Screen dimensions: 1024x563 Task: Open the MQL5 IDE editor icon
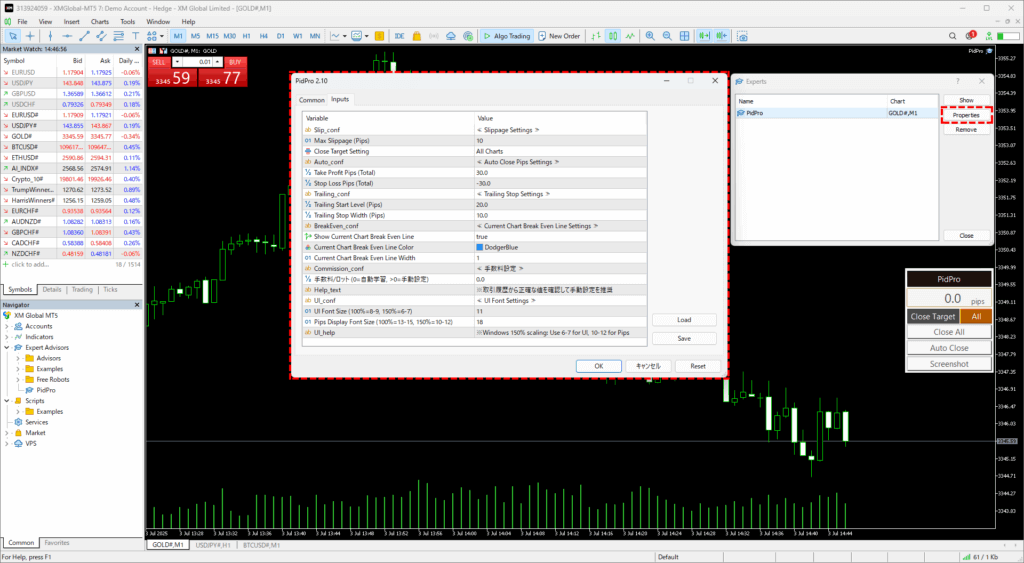point(399,36)
